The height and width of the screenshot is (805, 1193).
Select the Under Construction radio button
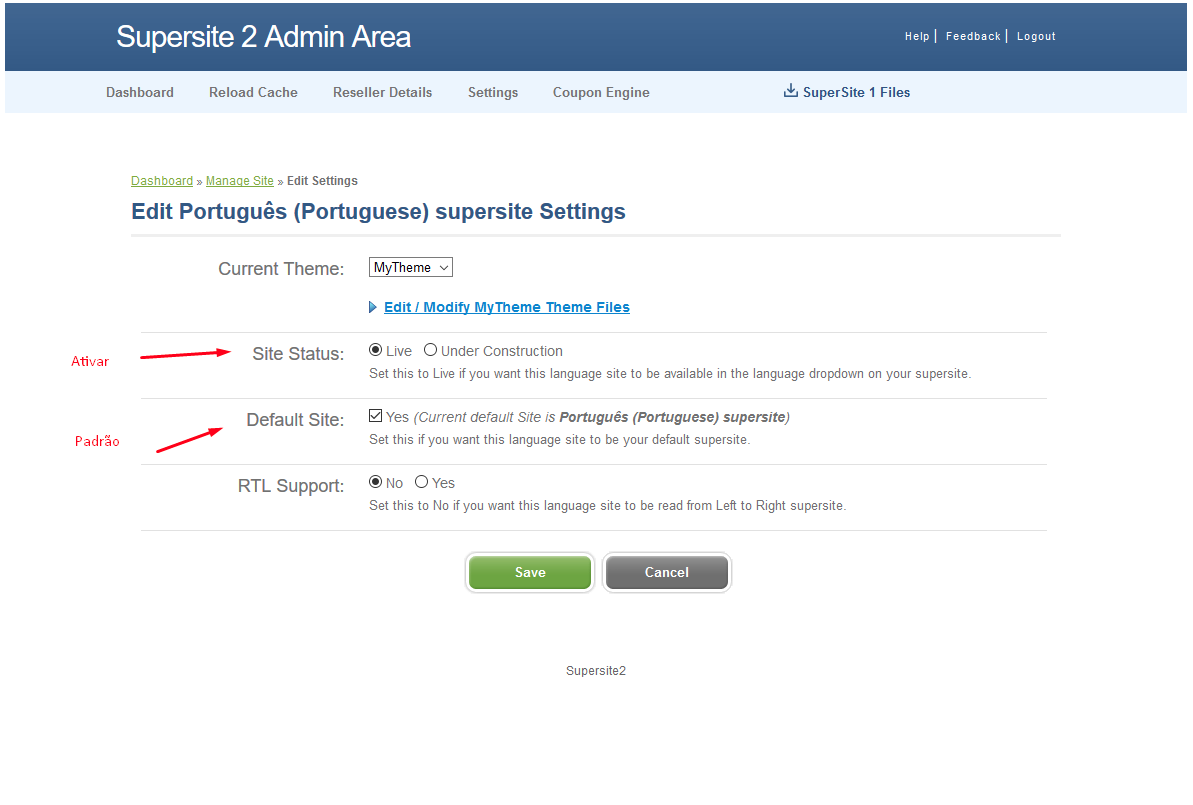pyautogui.click(x=431, y=350)
